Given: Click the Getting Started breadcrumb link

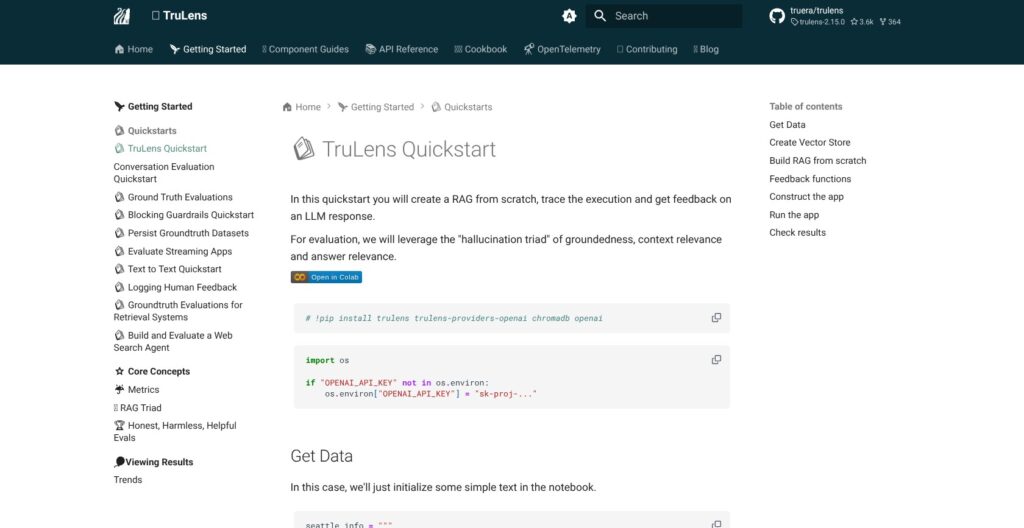Looking at the screenshot, I should [x=376, y=107].
